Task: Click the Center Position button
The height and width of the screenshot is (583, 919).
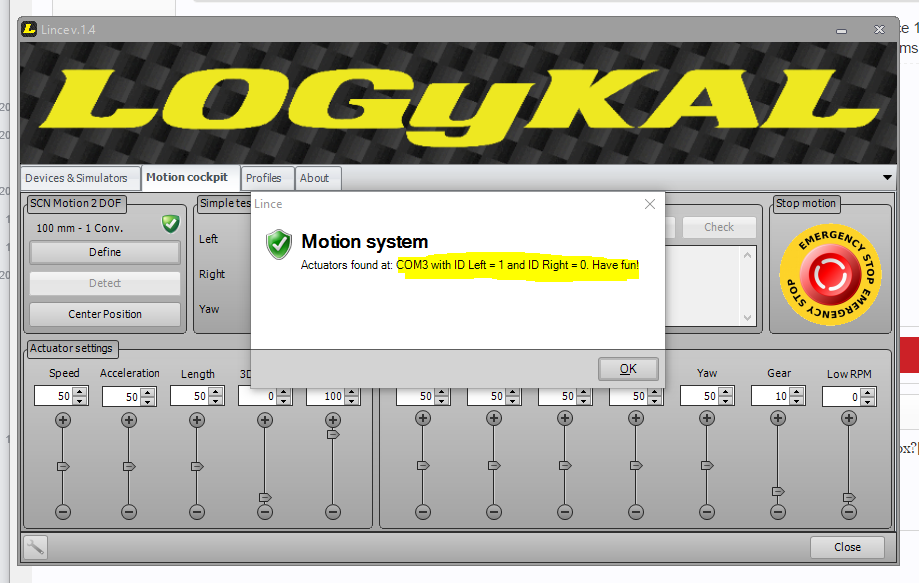Action: tap(105, 314)
